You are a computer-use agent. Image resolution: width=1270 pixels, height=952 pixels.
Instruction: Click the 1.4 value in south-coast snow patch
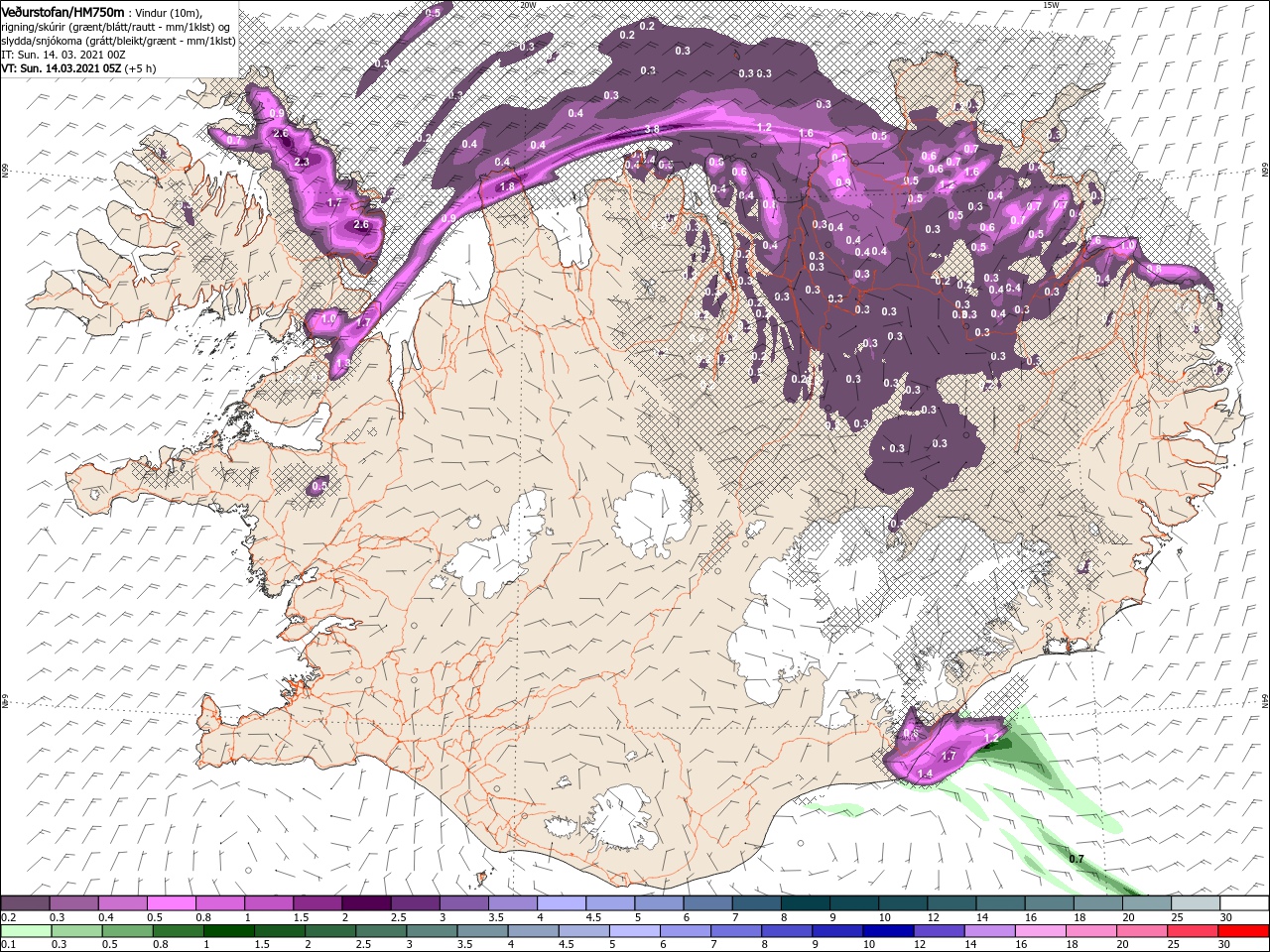pos(926,773)
